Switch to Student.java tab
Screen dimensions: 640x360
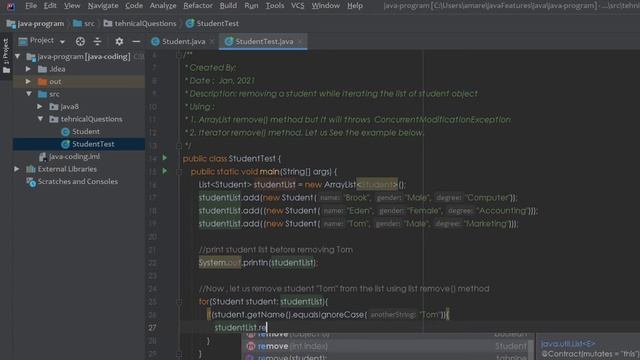[x=178, y=42]
